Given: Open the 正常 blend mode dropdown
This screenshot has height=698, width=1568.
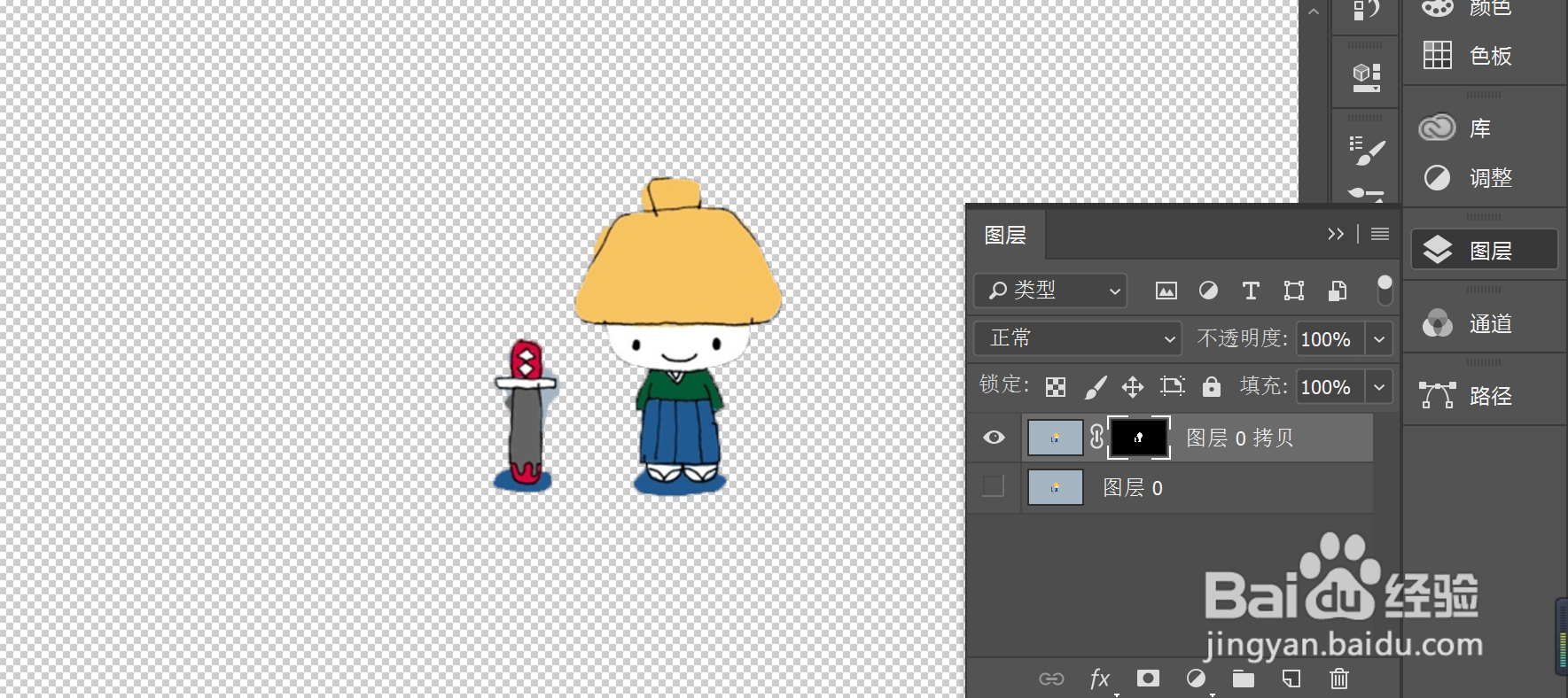Looking at the screenshot, I should pyautogui.click(x=1078, y=338).
